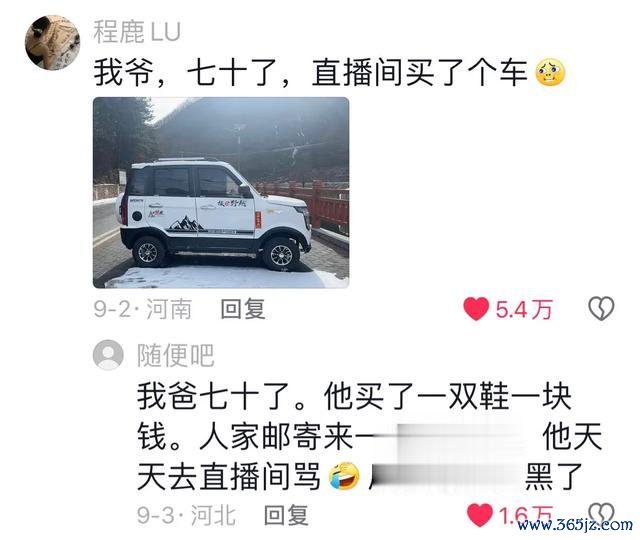The image size is (640, 540).
Task: Click the www.365jz.com watermark link
Action: click(574, 524)
